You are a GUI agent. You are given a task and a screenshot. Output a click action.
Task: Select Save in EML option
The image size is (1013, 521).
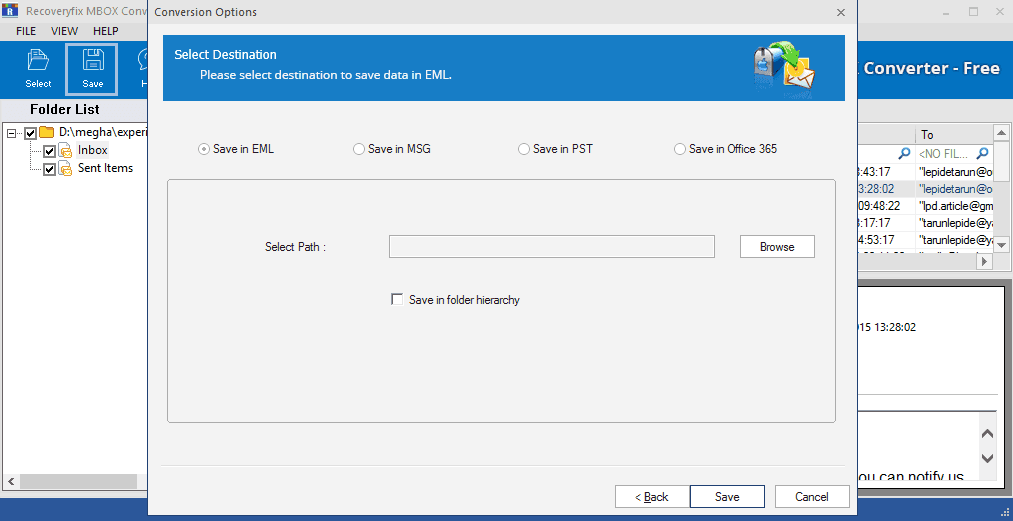tap(236, 149)
